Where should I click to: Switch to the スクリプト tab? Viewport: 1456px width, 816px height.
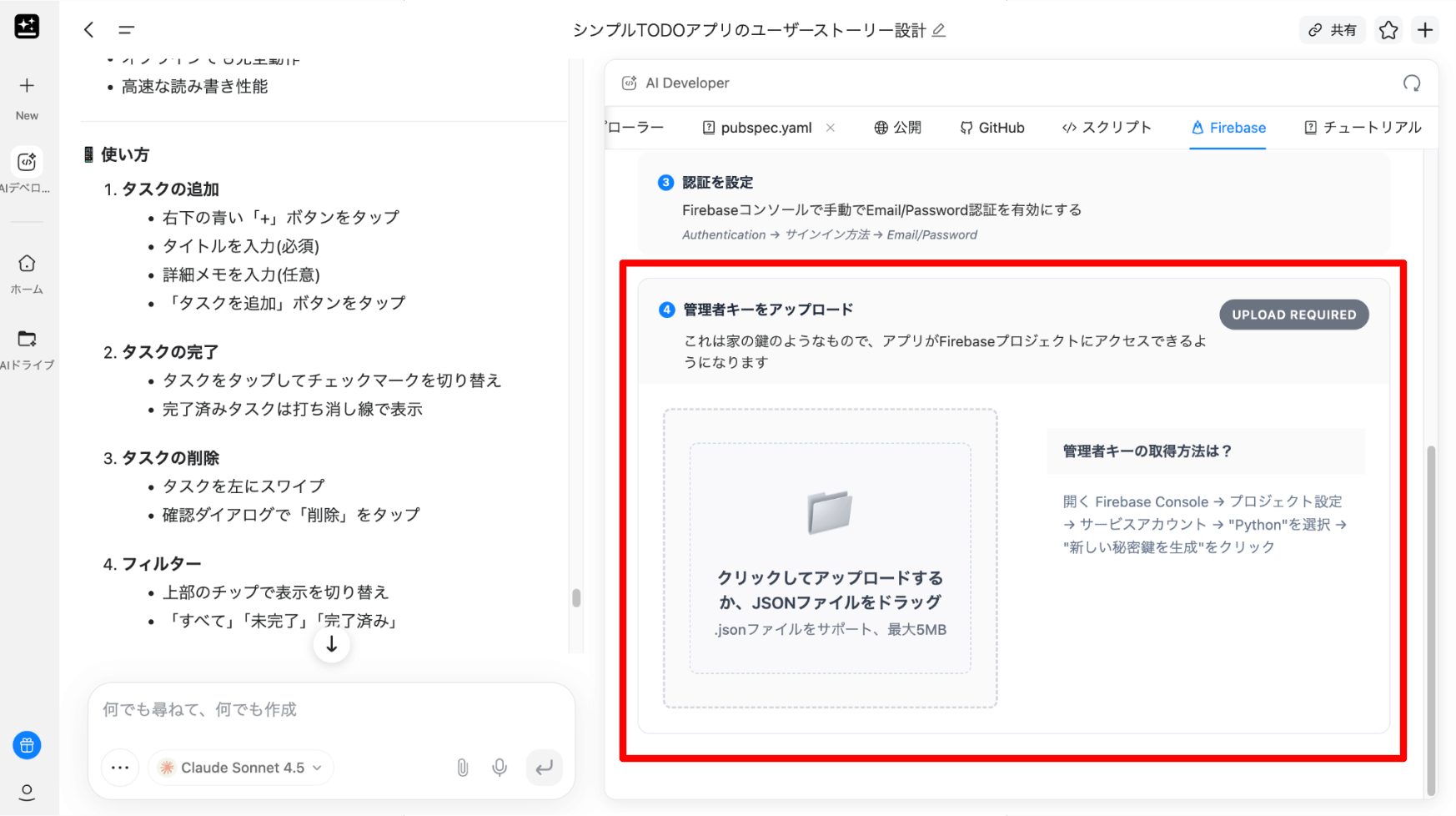1107,128
